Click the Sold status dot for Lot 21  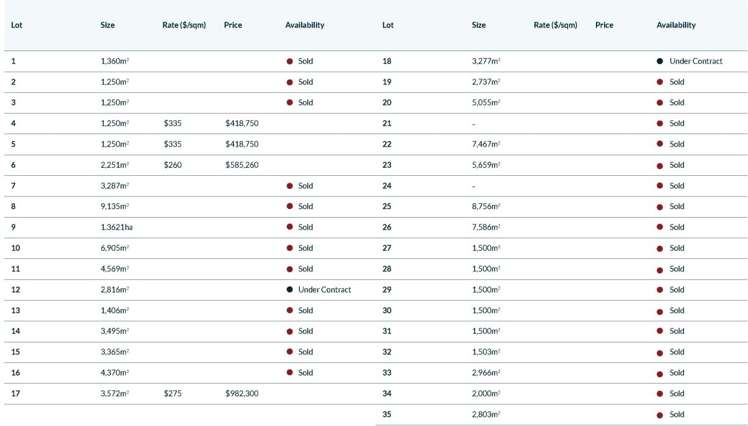click(660, 123)
